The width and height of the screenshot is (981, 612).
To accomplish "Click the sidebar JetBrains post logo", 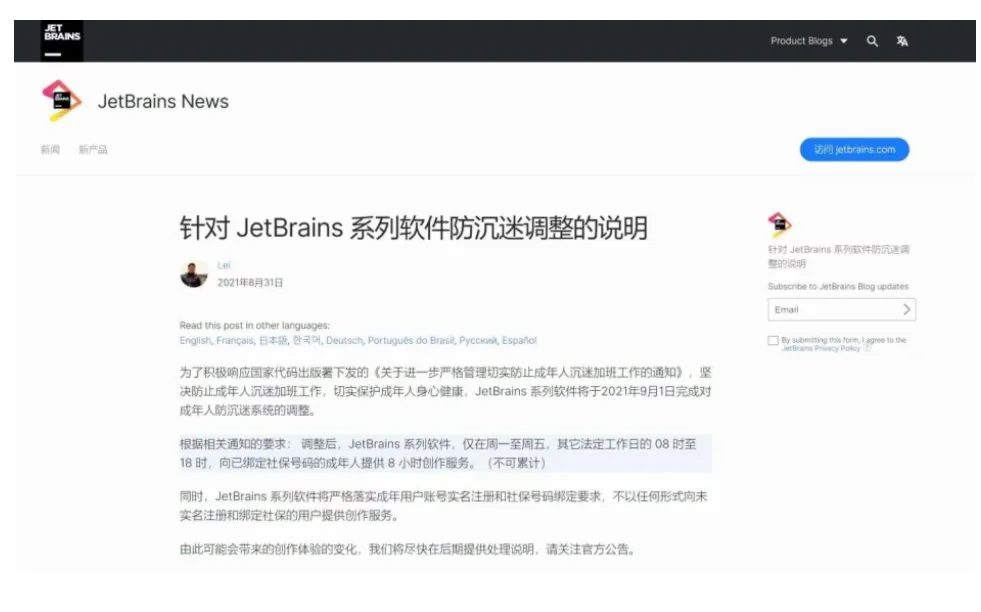I will pos(780,225).
